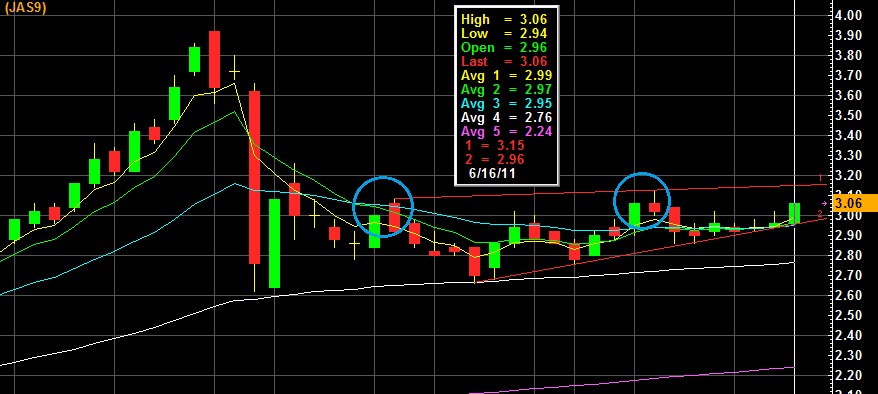Select the Avg 2 = 2.97 row
The image size is (878, 394).
pyautogui.click(x=506, y=89)
